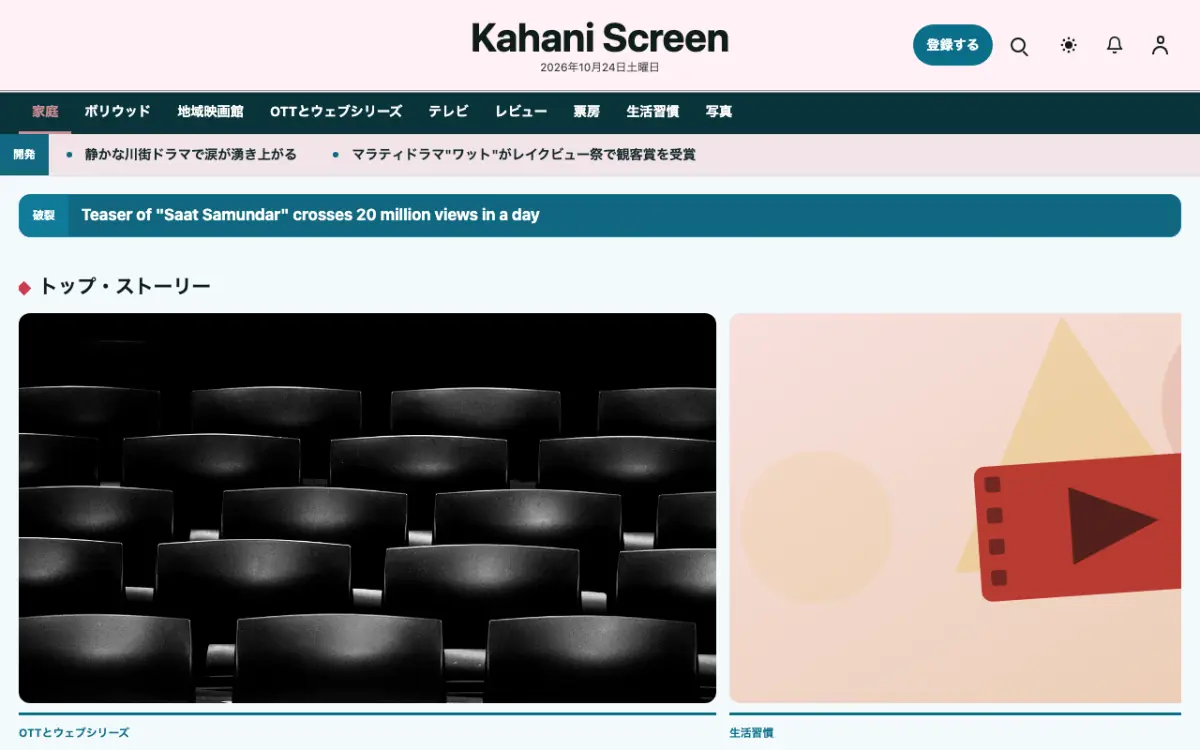The height and width of the screenshot is (750, 1200).
Task: Open the film-strip play illustration card
Action: coord(955,508)
